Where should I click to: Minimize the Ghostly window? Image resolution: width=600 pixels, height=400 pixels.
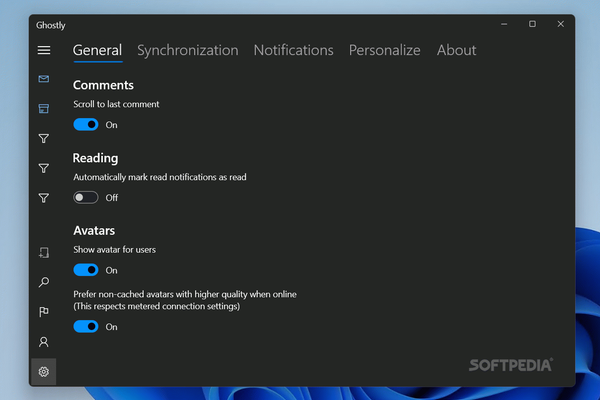pos(504,24)
